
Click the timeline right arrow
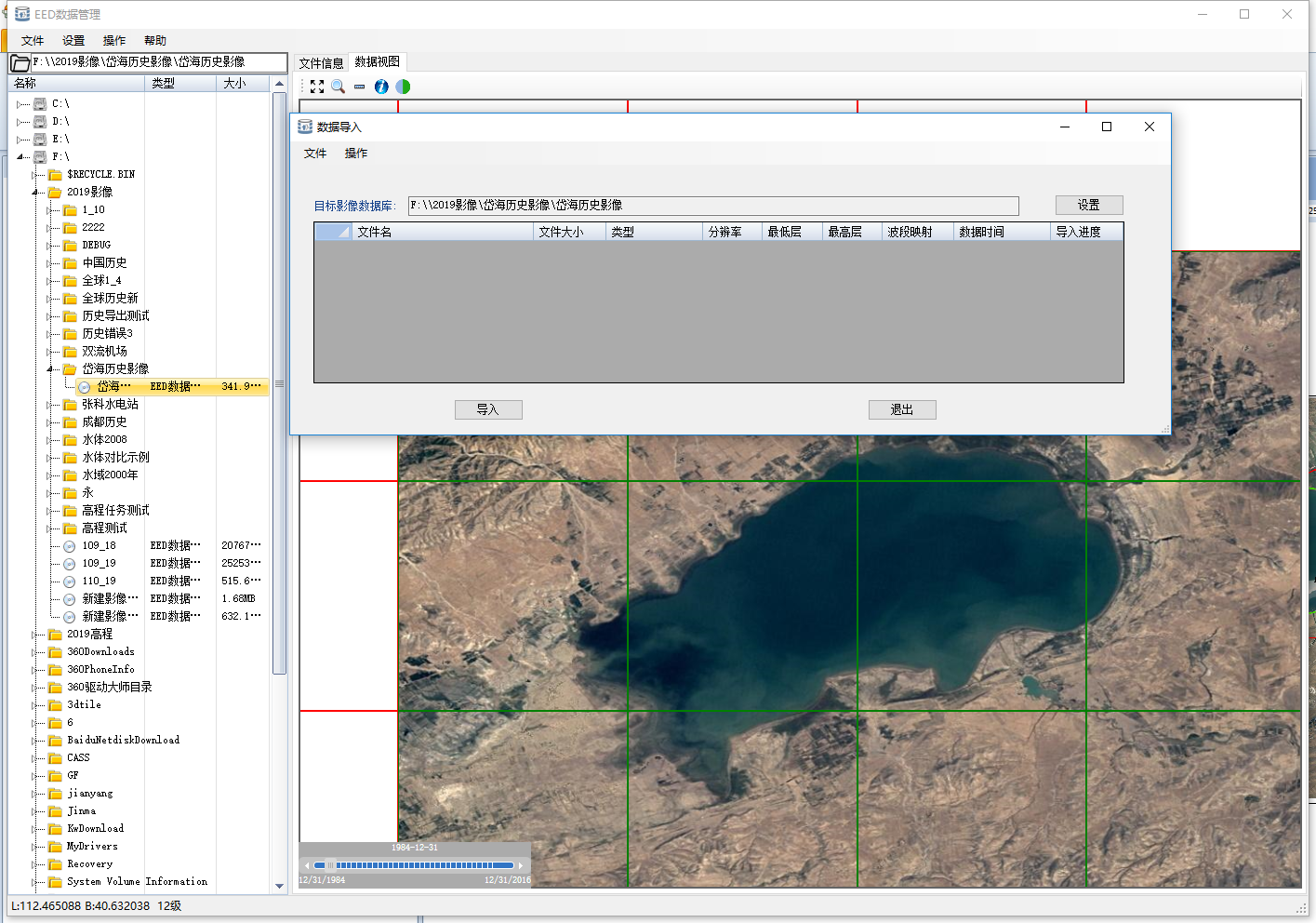[x=521, y=865]
